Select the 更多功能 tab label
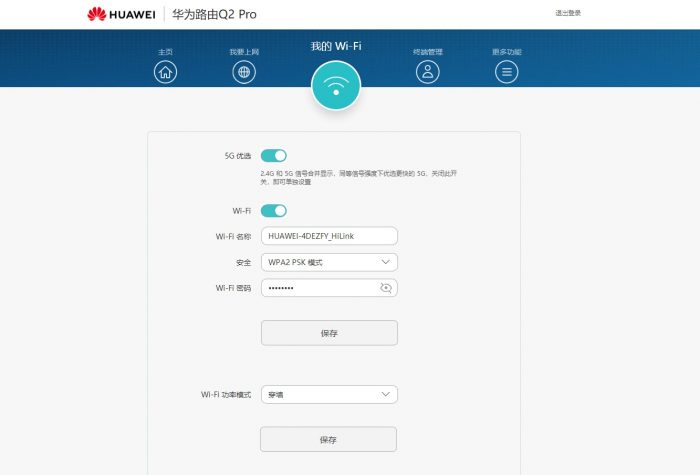The width and height of the screenshot is (700, 475). (507, 52)
